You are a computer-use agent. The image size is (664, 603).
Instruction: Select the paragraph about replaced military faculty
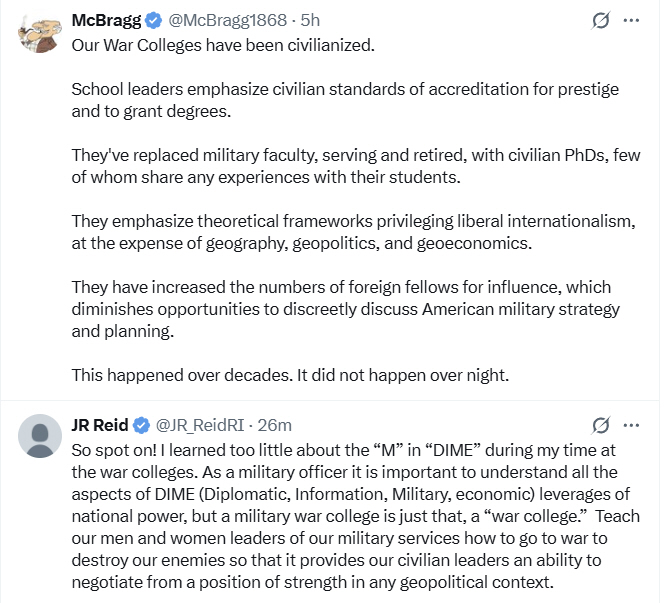(x=355, y=166)
